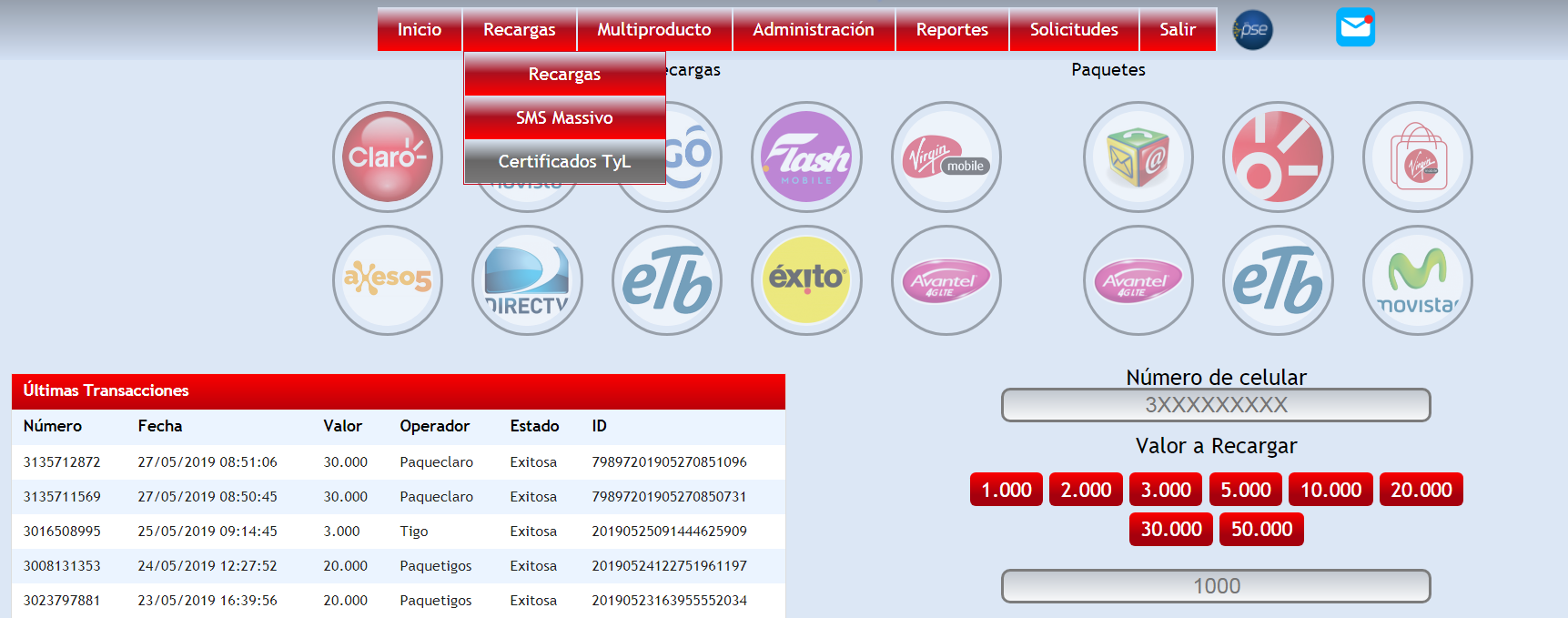Image resolution: width=1568 pixels, height=618 pixels.
Task: Click the Estado column header
Action: [x=535, y=426]
